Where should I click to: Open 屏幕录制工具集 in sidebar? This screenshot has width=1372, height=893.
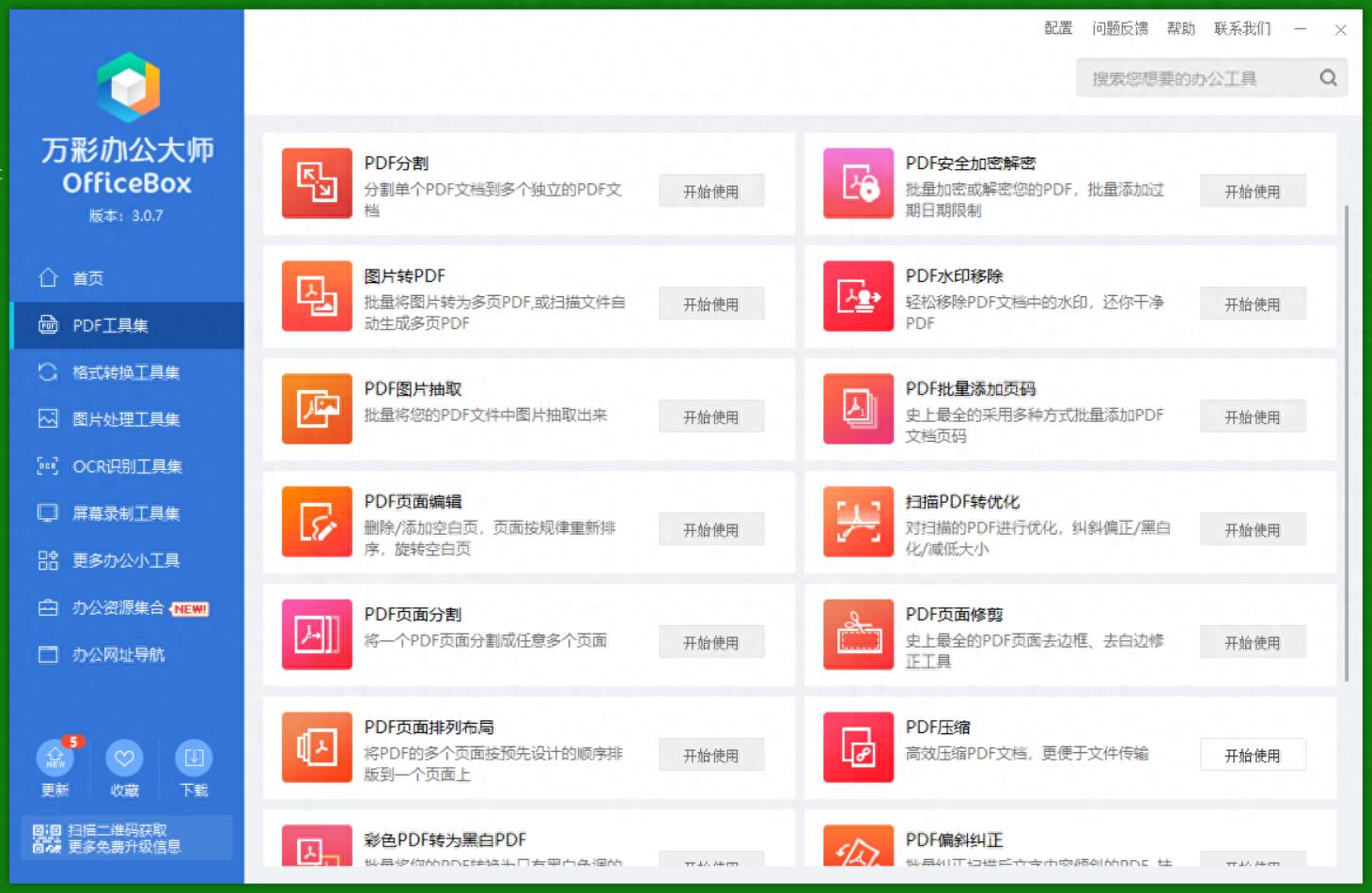click(x=127, y=513)
